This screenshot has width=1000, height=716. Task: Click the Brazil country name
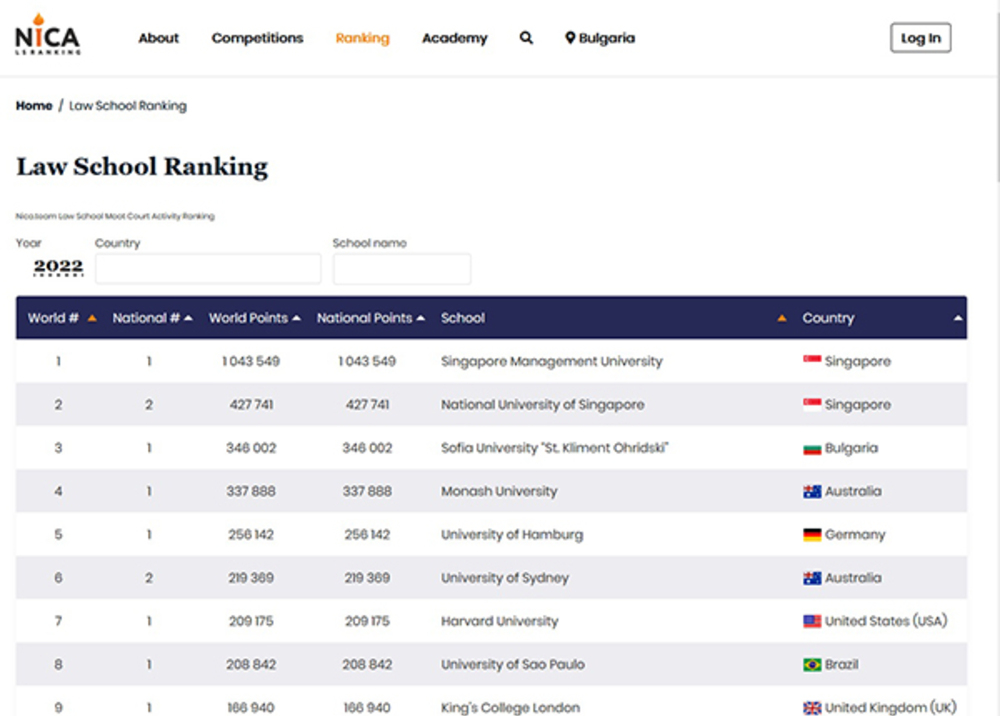click(842, 664)
